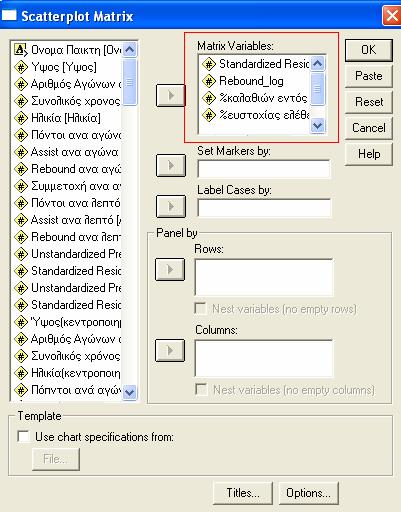Image resolution: width=401 pixels, height=512 pixels.
Task: Click the arrow button for Panel Rows
Action: [170, 269]
